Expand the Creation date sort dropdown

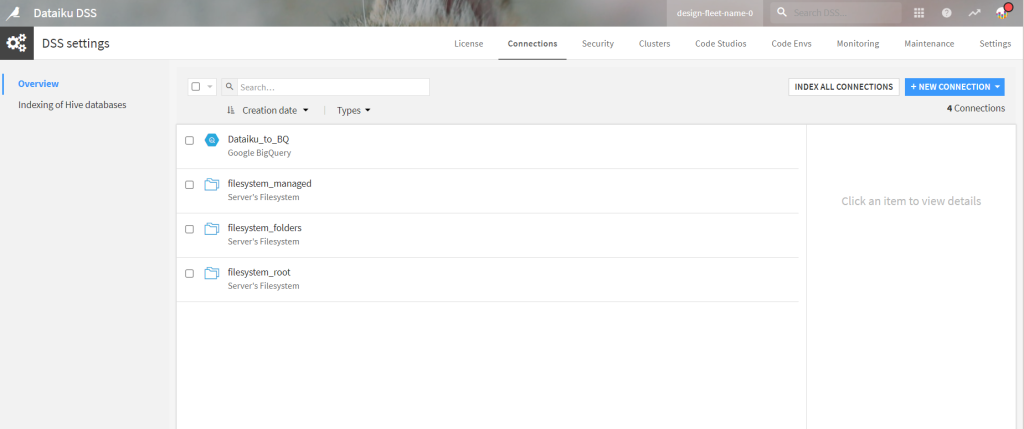(275, 110)
